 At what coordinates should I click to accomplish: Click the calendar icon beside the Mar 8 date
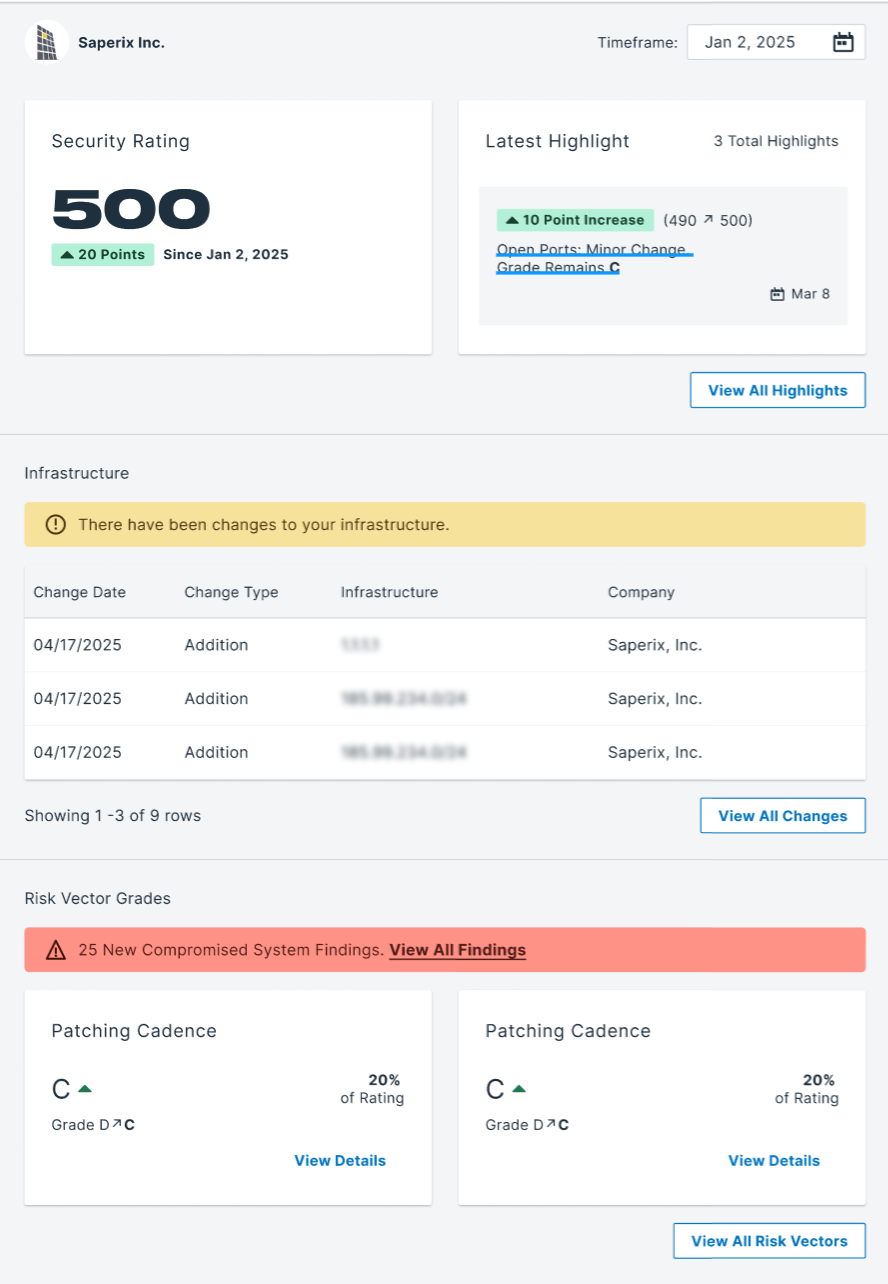click(x=778, y=294)
